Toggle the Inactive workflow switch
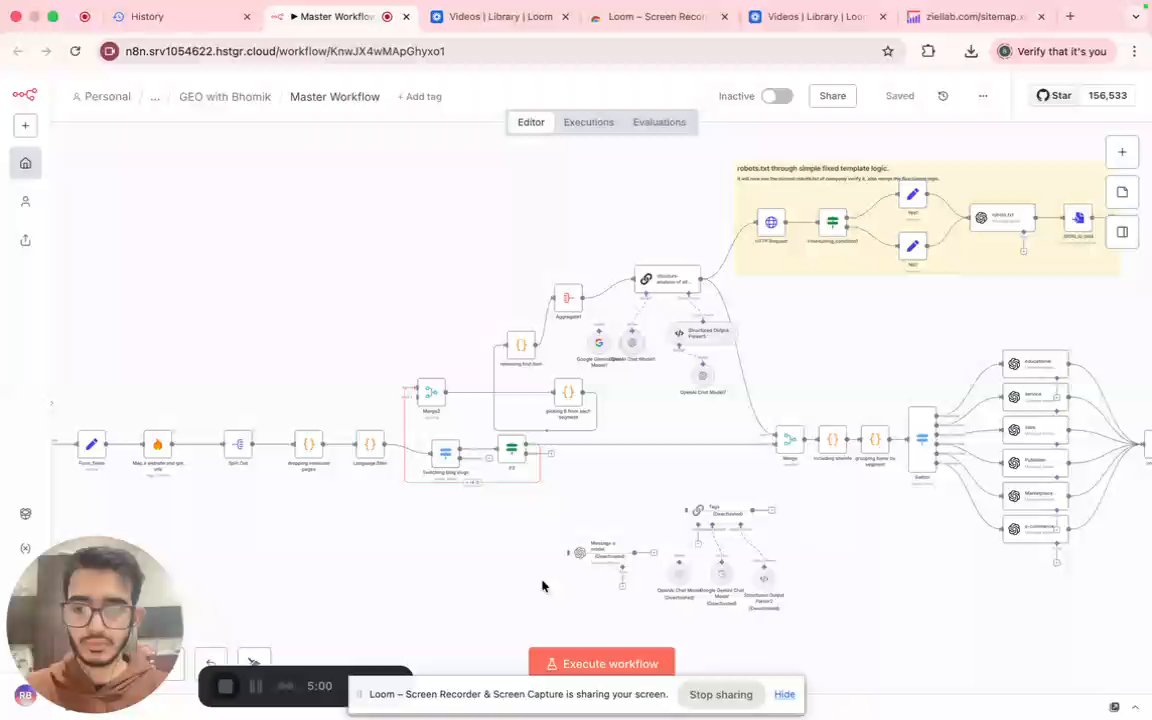1152x720 pixels. [x=777, y=96]
